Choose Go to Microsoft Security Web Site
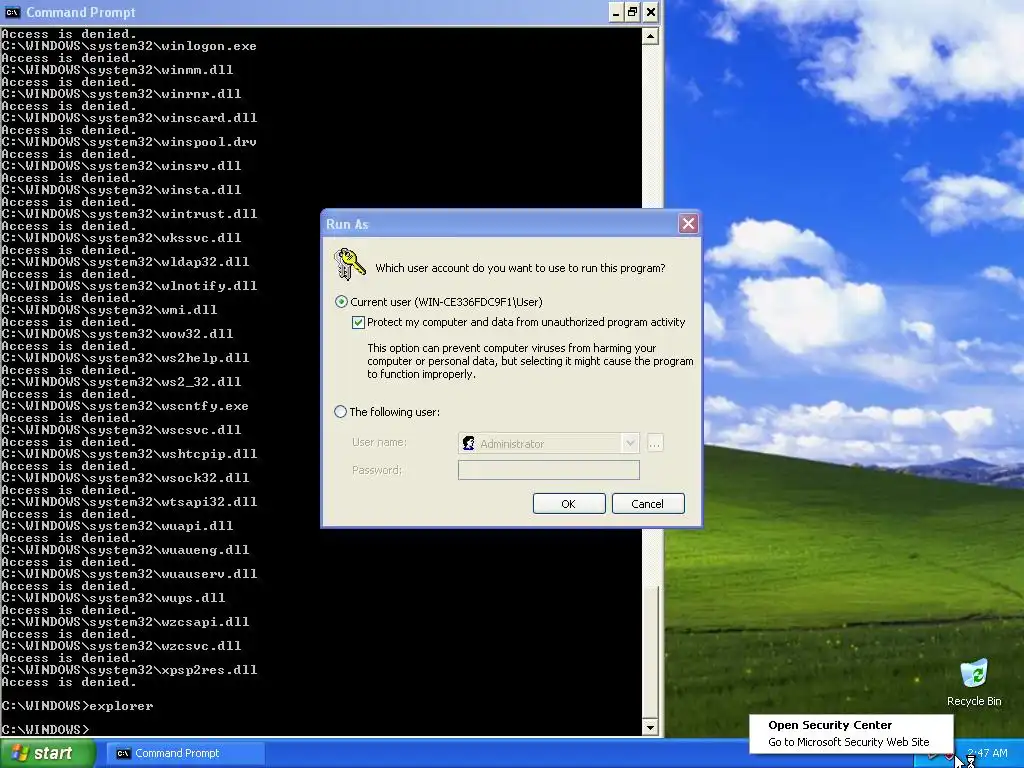The image size is (1024, 768). (x=848, y=742)
